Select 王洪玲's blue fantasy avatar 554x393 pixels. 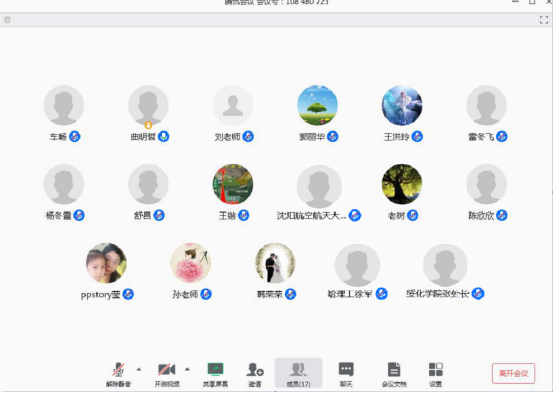(402, 105)
